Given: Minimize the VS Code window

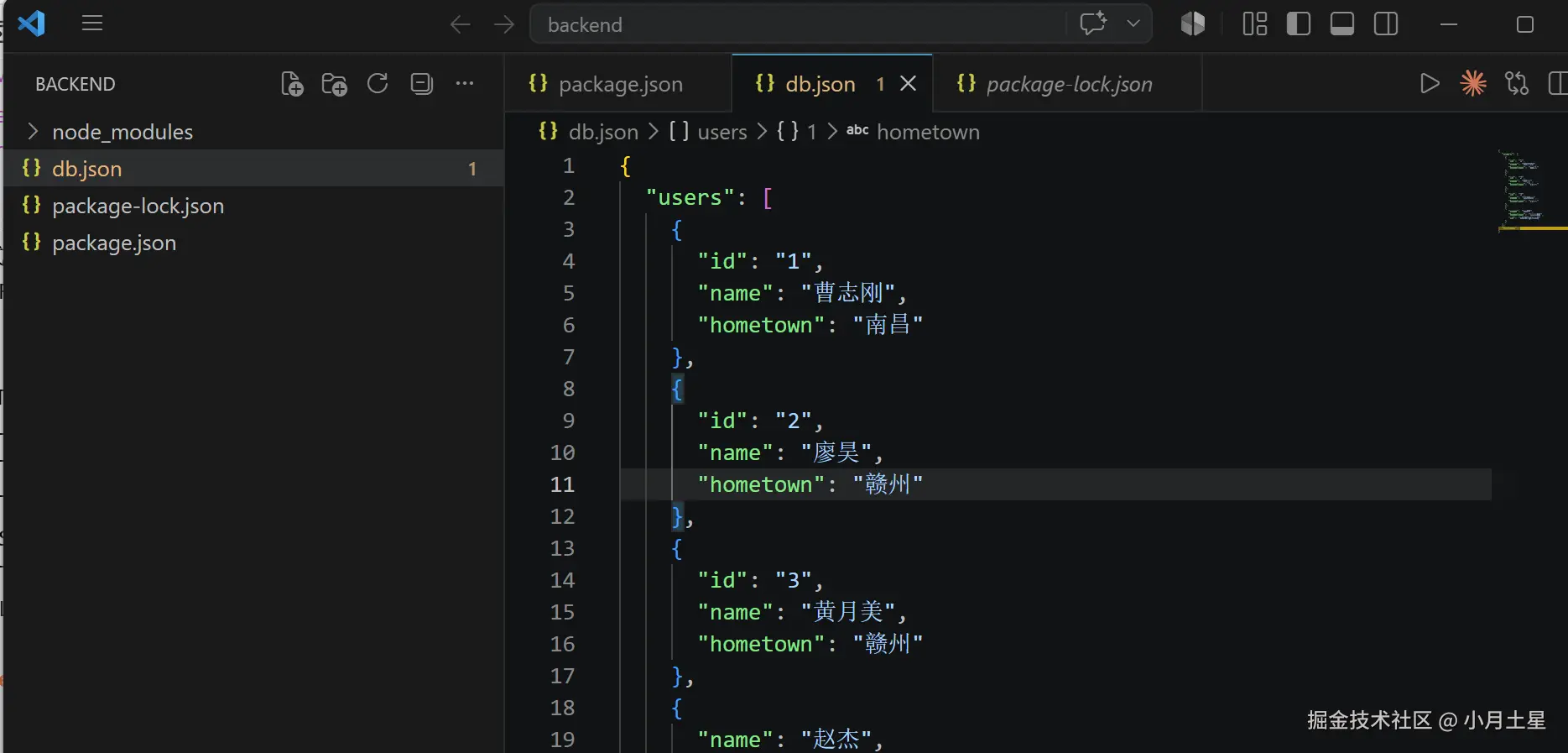Looking at the screenshot, I should (x=1449, y=24).
